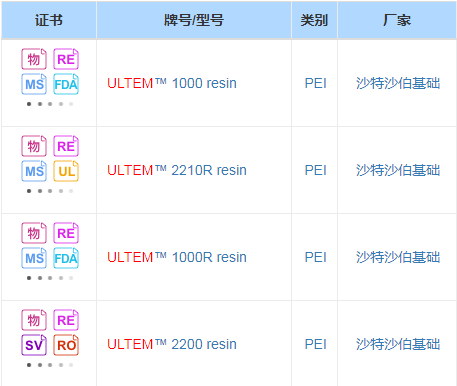Screen dimensions: 457x386
Task: Select the second carousel dot under ULTEM 1000 certificates
Action: [x=40, y=104]
